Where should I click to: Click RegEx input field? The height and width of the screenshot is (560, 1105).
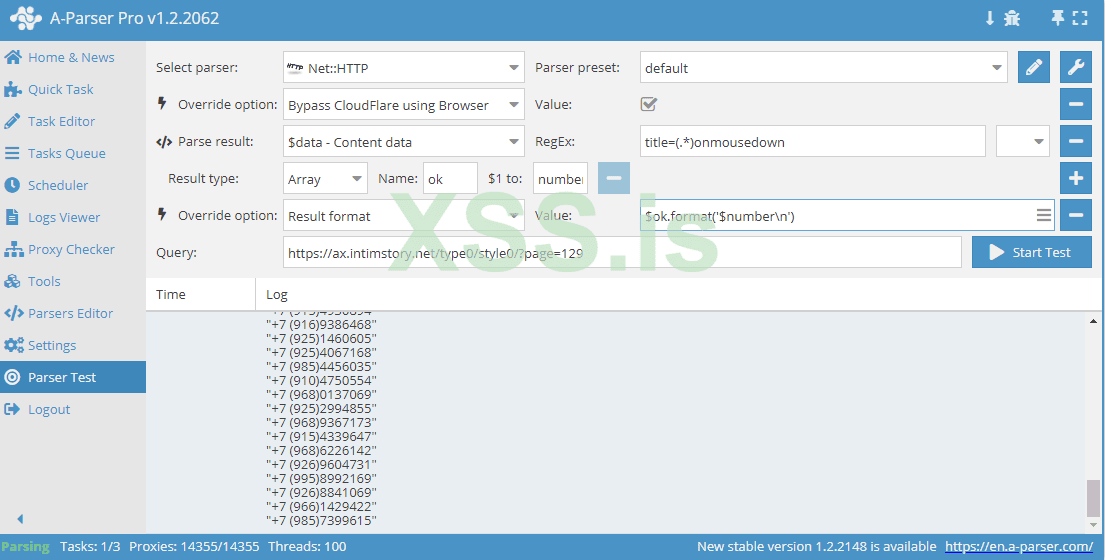pyautogui.click(x=813, y=142)
